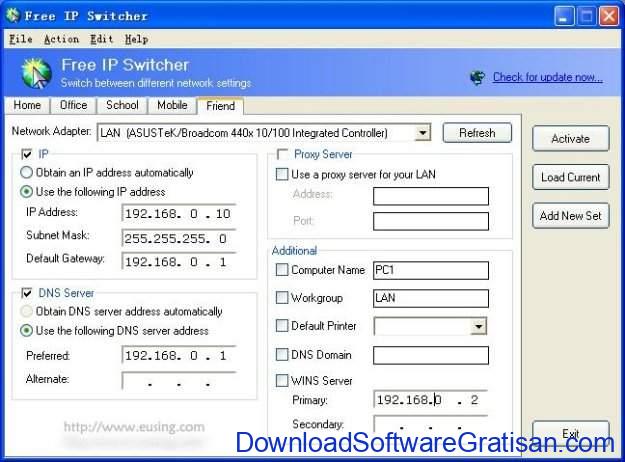This screenshot has height=462, width=625.
Task: Expand the Default Printer dropdown
Action: click(x=478, y=326)
